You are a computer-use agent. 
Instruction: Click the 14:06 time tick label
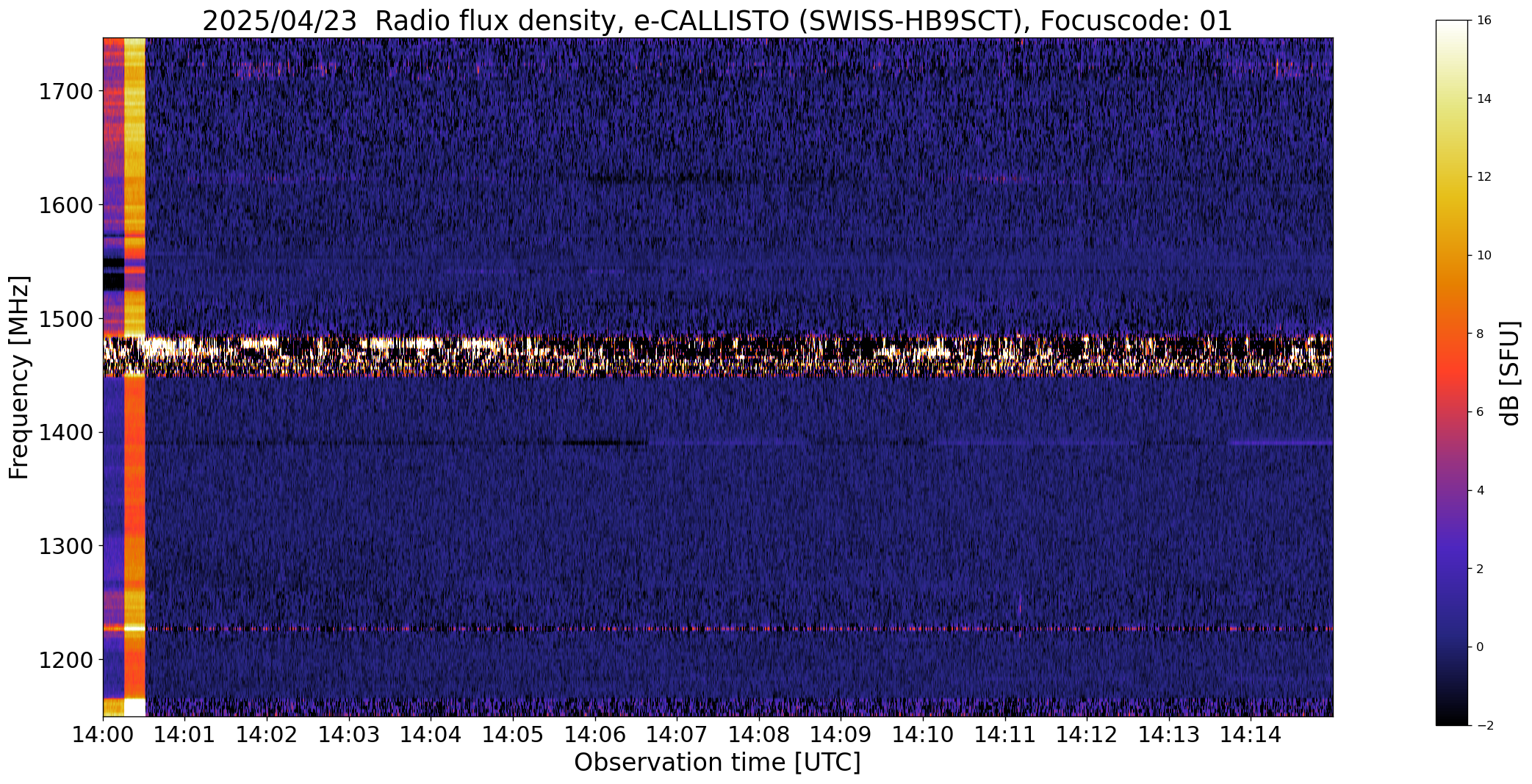coord(595,735)
